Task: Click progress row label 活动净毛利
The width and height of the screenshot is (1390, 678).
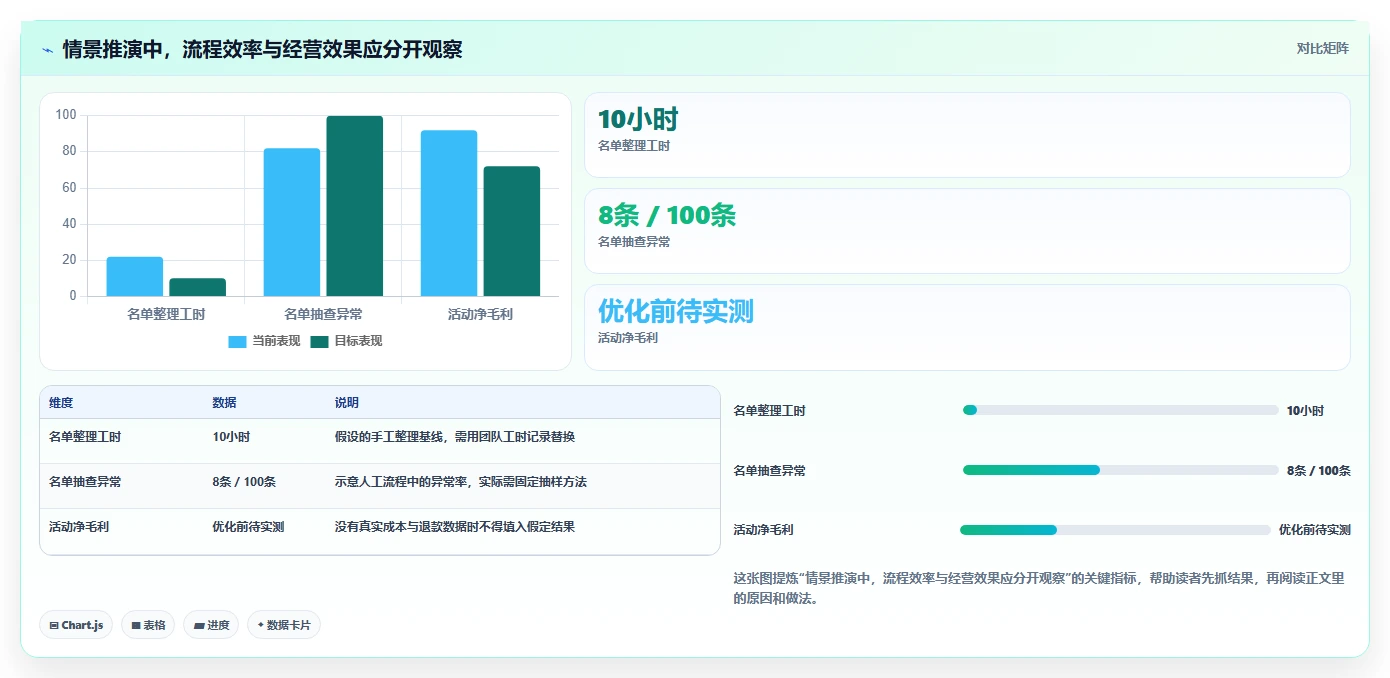Action: click(x=763, y=530)
